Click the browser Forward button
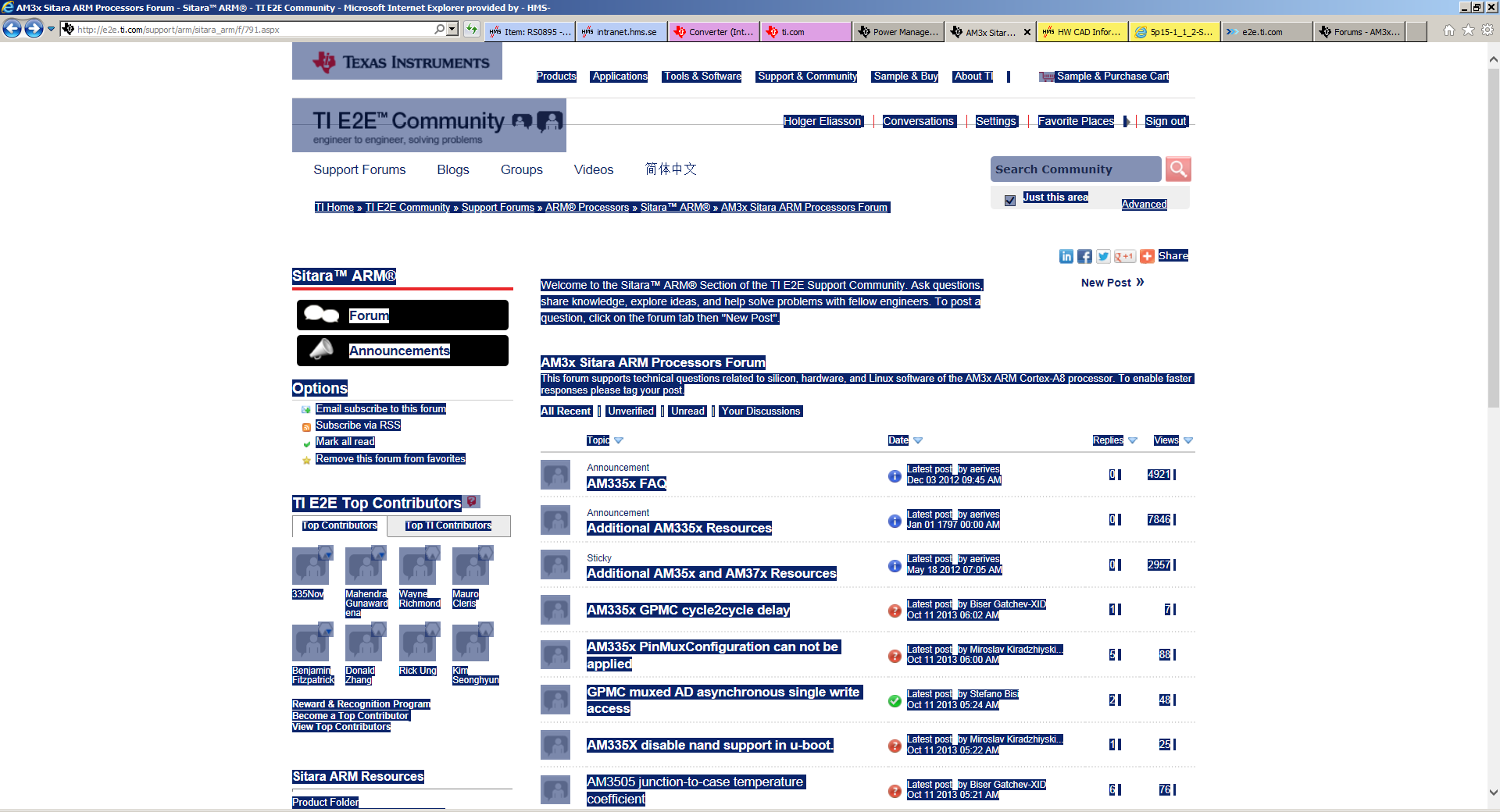 coord(34,30)
